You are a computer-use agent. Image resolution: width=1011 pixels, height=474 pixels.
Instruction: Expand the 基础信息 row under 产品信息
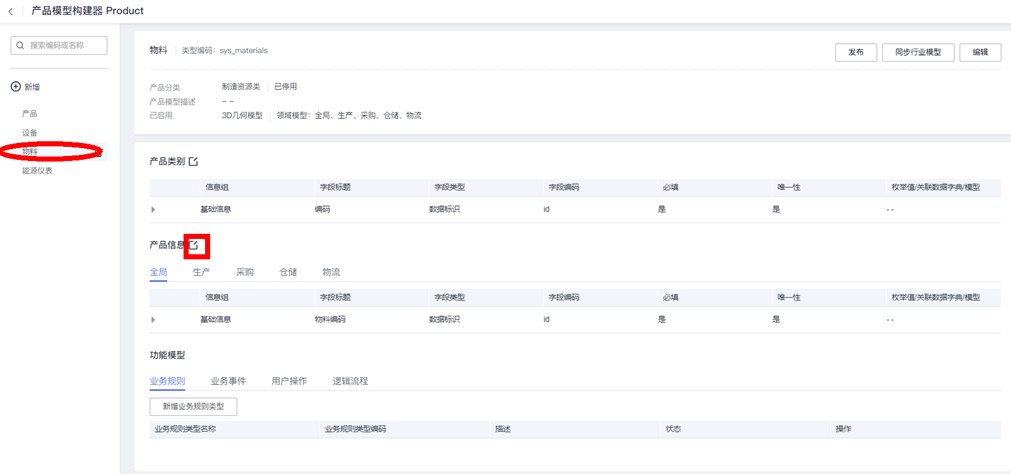click(153, 320)
